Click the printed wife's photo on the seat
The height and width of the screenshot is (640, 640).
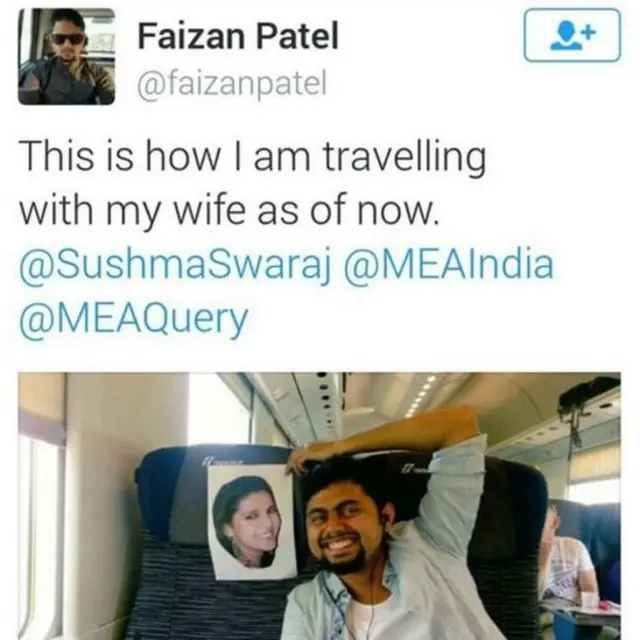251,521
